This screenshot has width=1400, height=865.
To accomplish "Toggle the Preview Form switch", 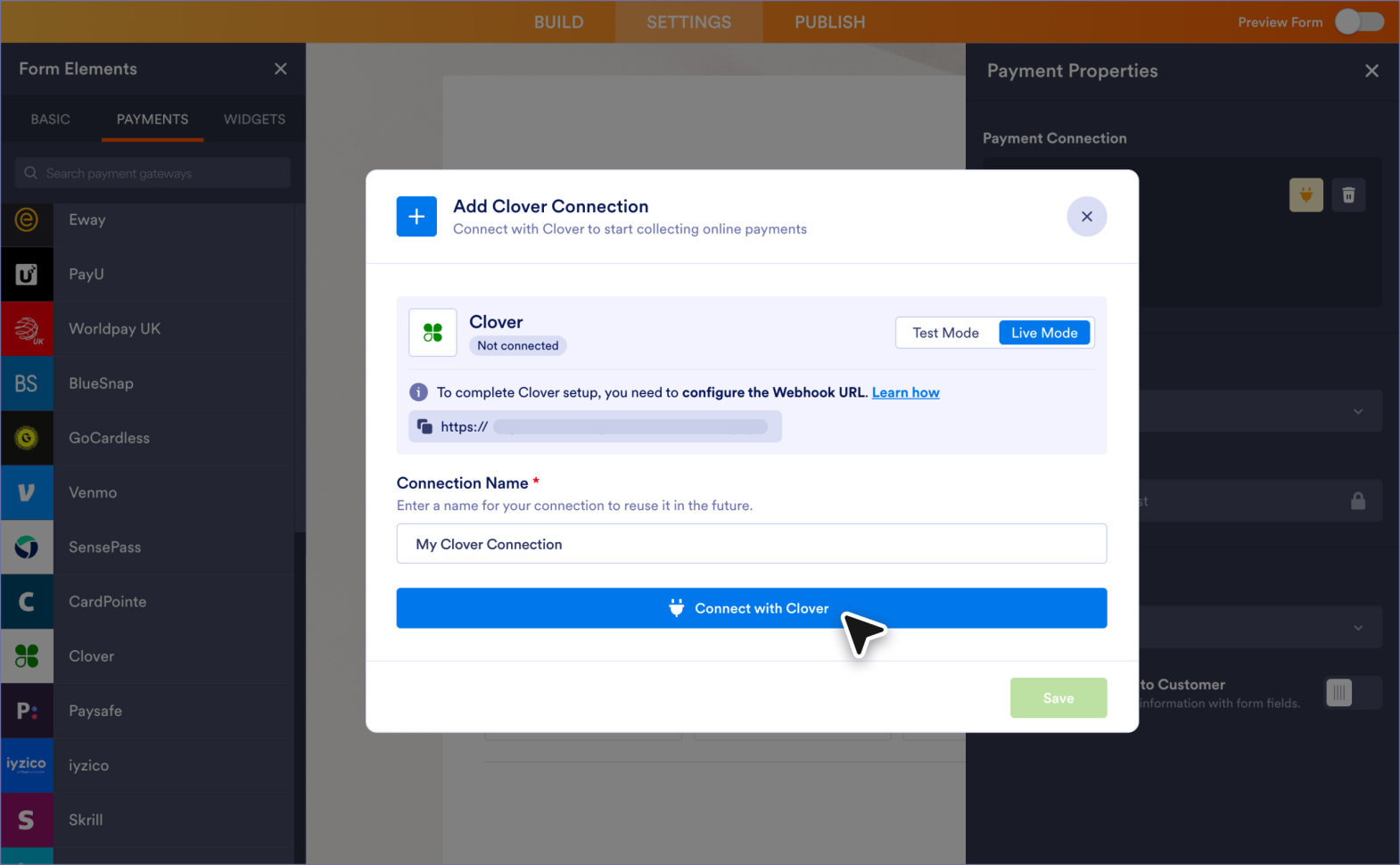I will pyautogui.click(x=1359, y=22).
